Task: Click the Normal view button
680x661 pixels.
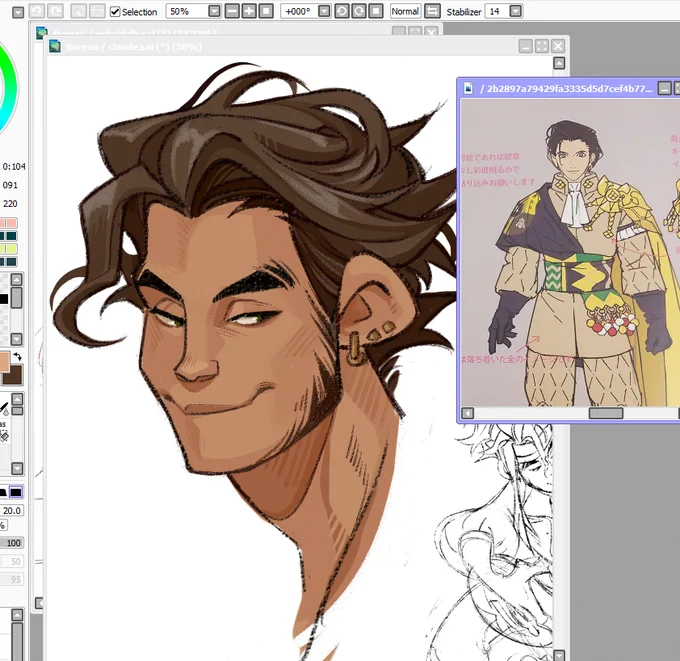Action: [x=405, y=11]
